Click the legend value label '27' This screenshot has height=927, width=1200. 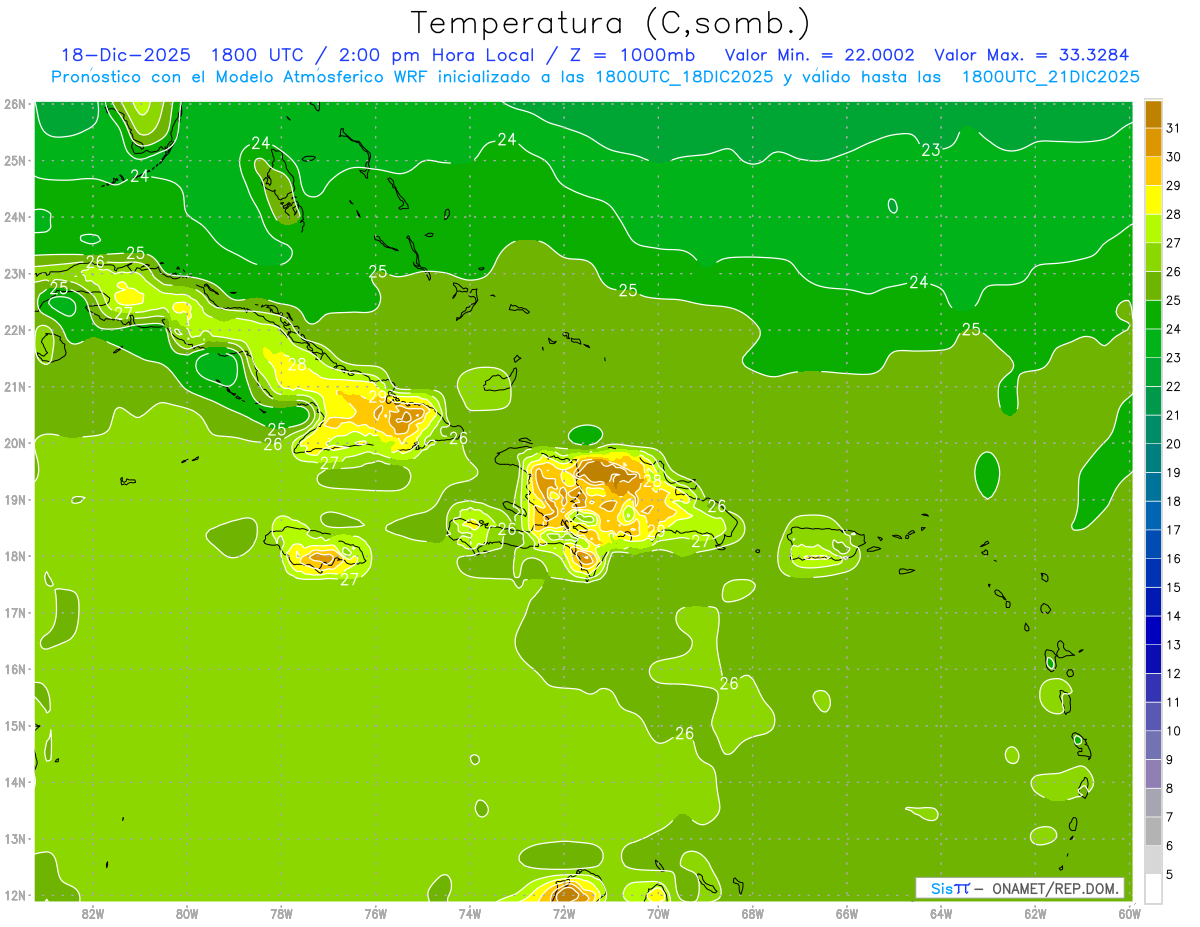click(1173, 243)
